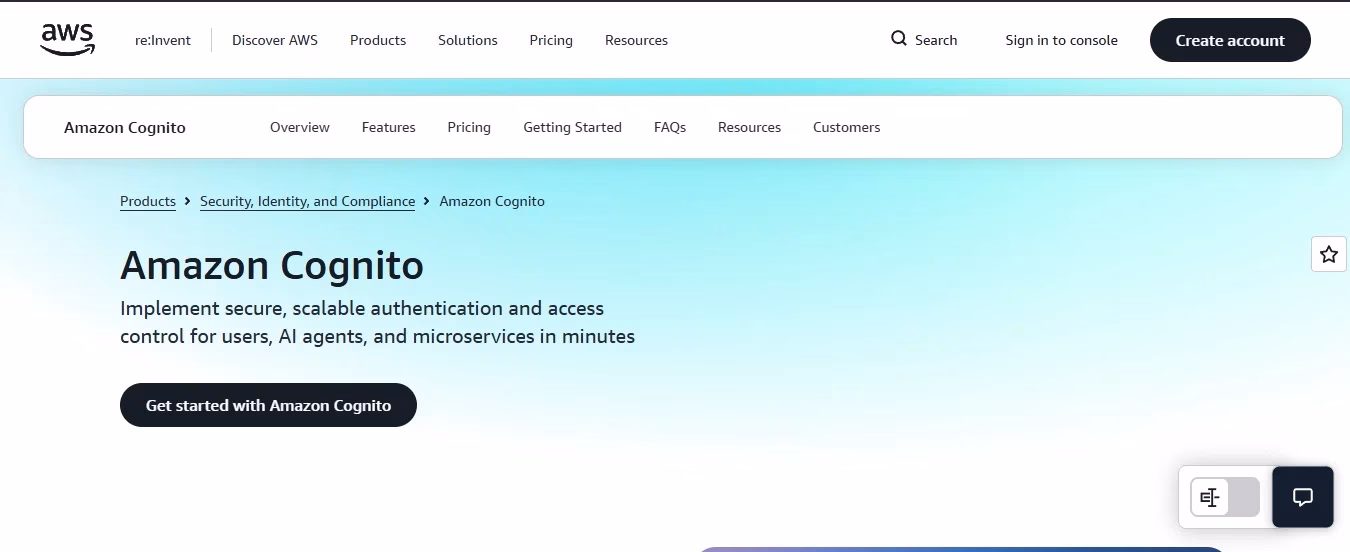Go to the Products breadcrumb link
The height and width of the screenshot is (552, 1350).
pos(148,201)
